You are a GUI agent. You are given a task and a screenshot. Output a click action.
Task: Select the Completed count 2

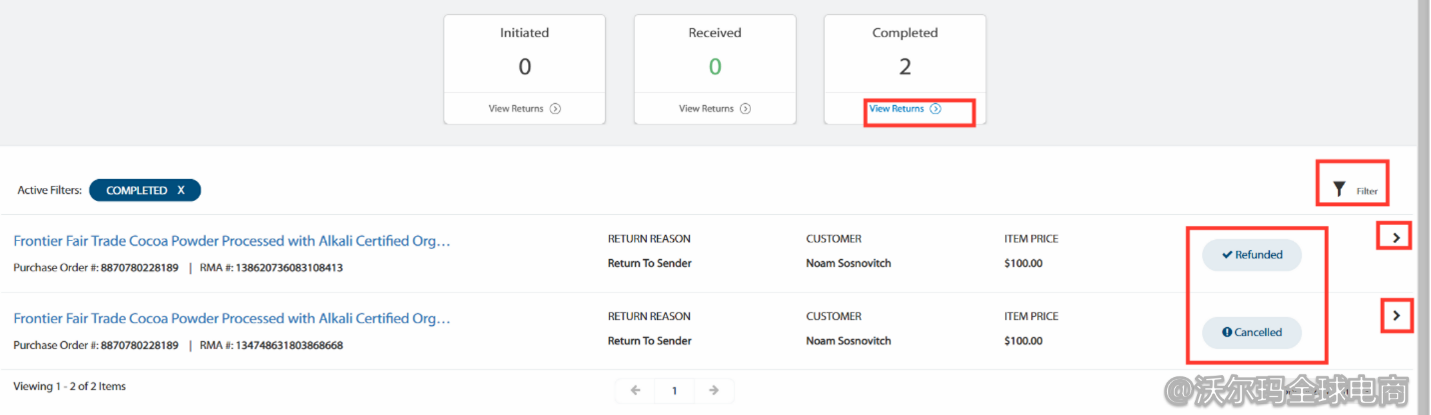(905, 68)
